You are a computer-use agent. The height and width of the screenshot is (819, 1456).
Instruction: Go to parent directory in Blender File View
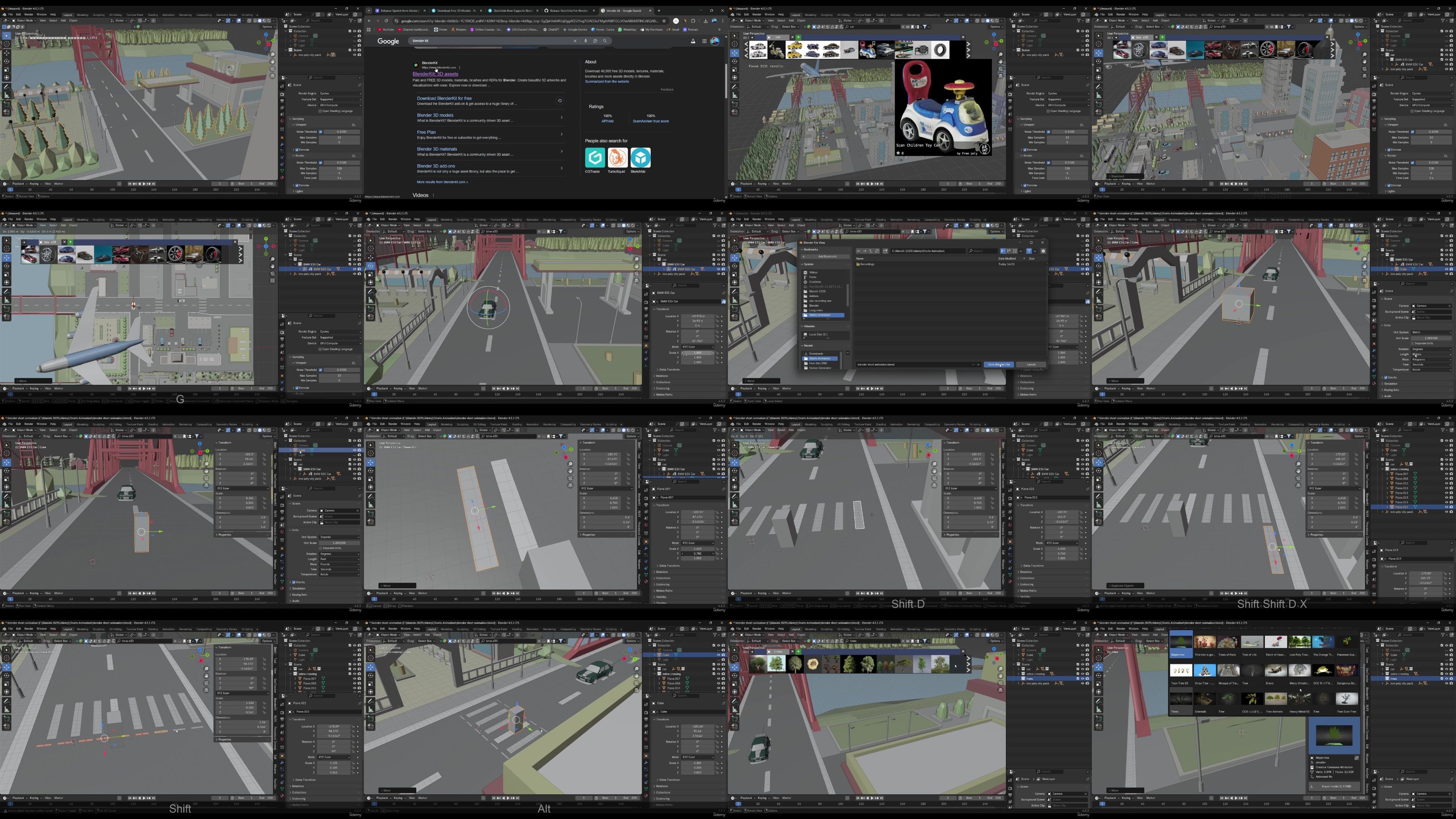(871, 251)
